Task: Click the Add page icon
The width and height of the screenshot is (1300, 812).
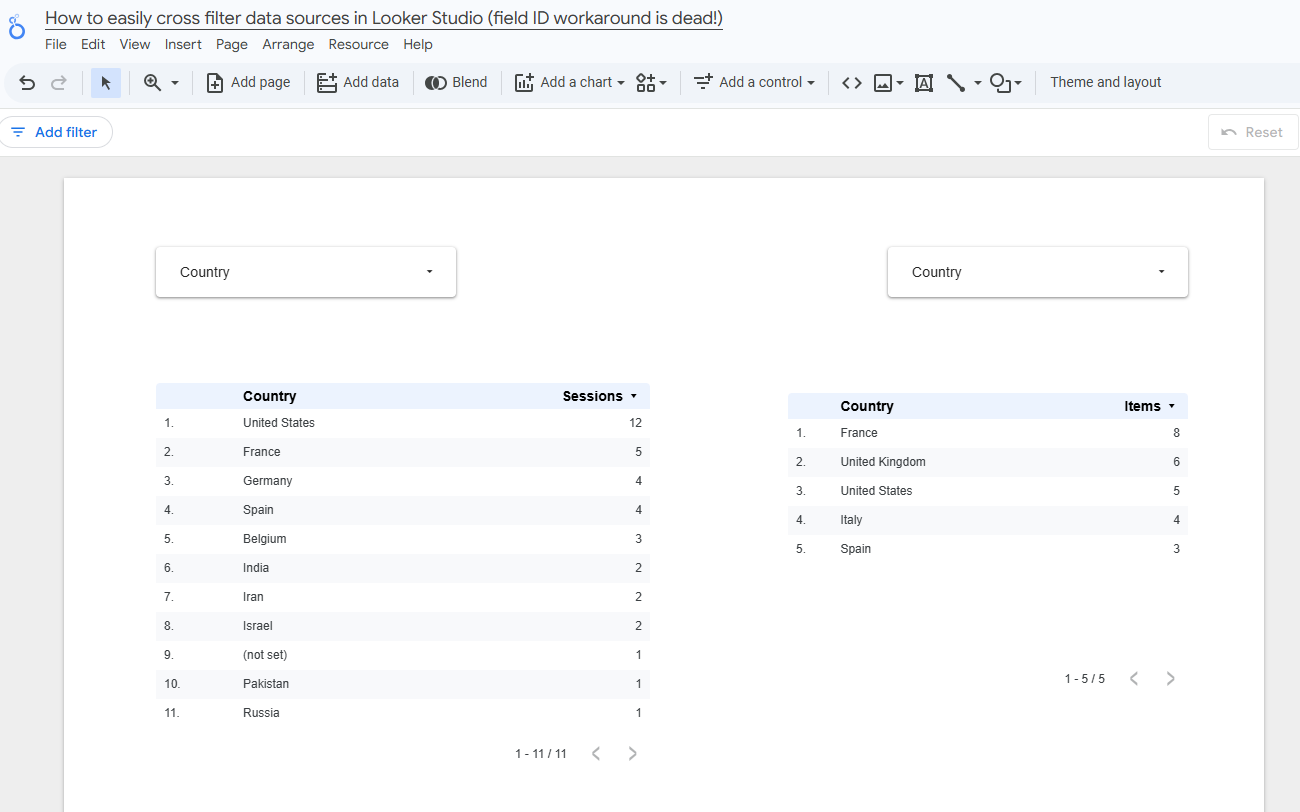Action: 214,82
